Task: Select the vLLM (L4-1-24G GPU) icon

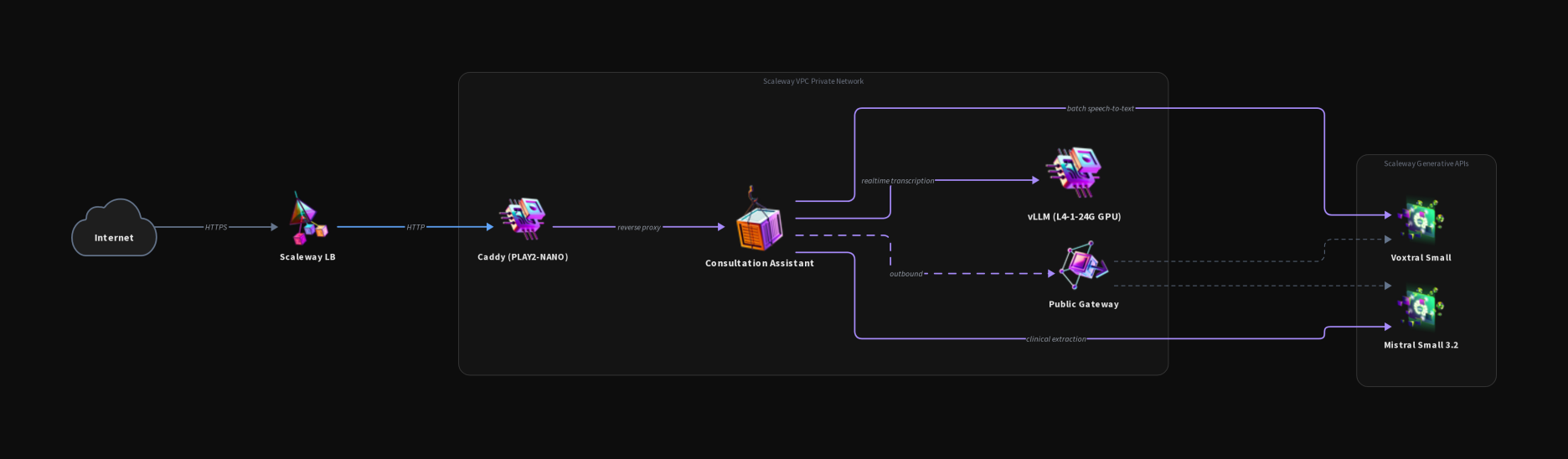Action: pos(1074,173)
